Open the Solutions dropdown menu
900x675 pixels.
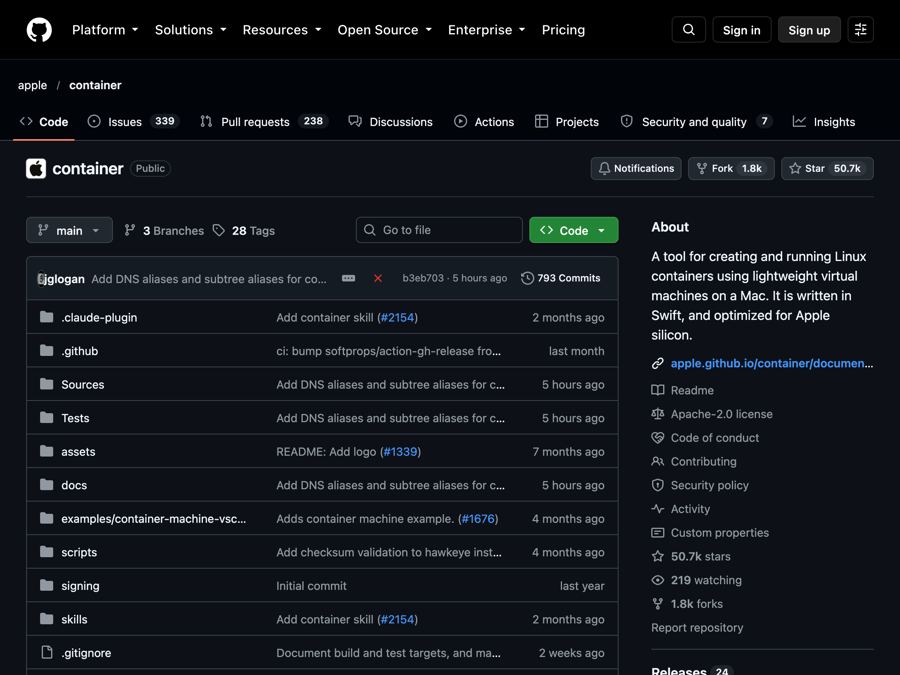190,30
